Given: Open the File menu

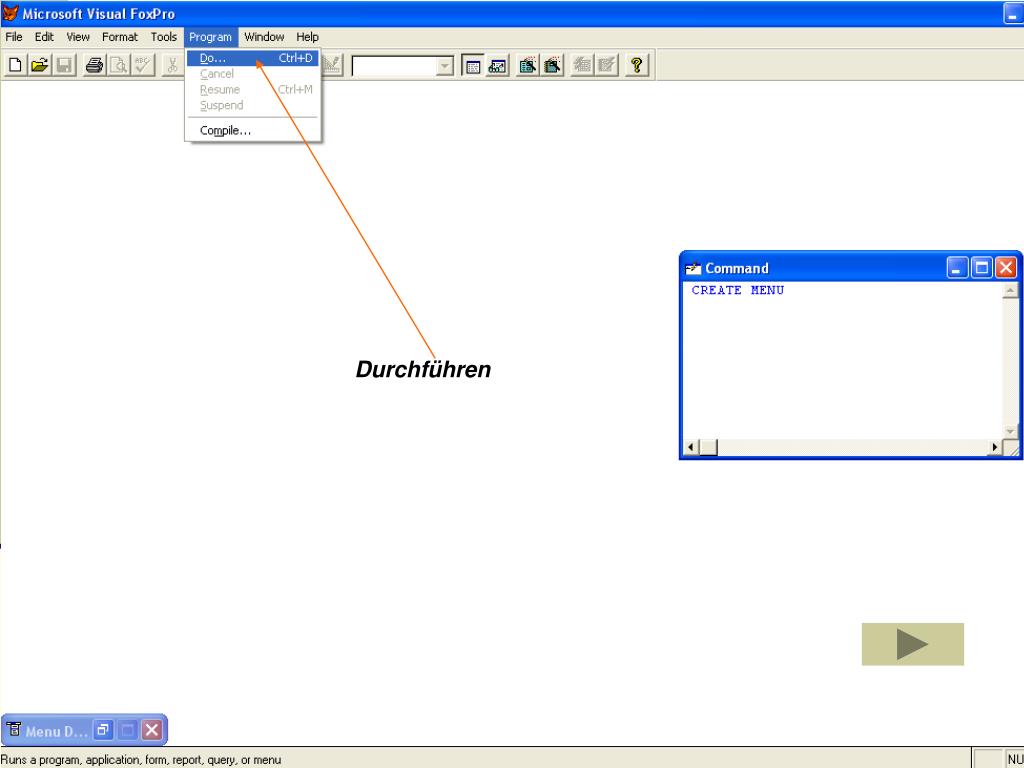Looking at the screenshot, I should pos(14,37).
